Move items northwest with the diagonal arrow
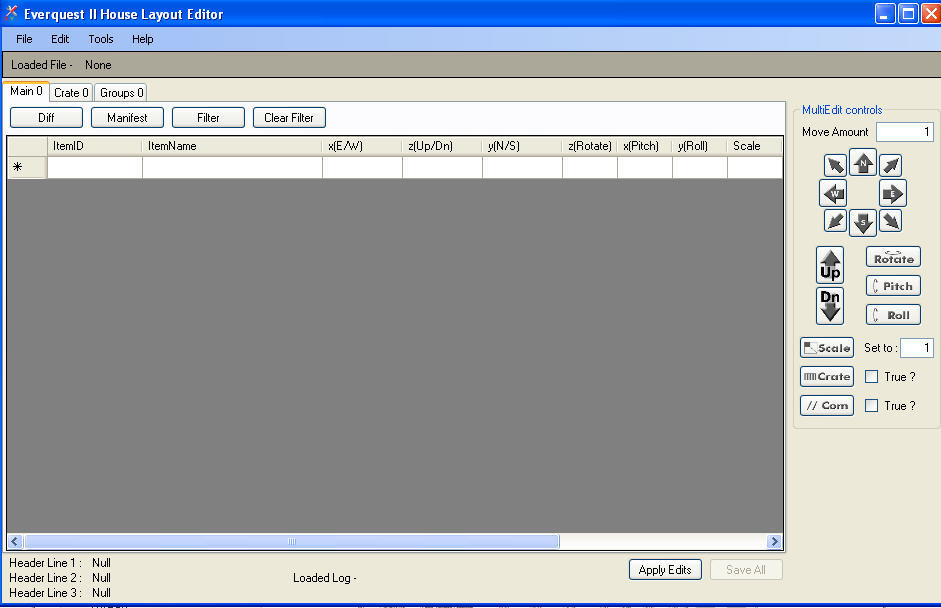The width and height of the screenshot is (941, 608). pyautogui.click(x=835, y=165)
